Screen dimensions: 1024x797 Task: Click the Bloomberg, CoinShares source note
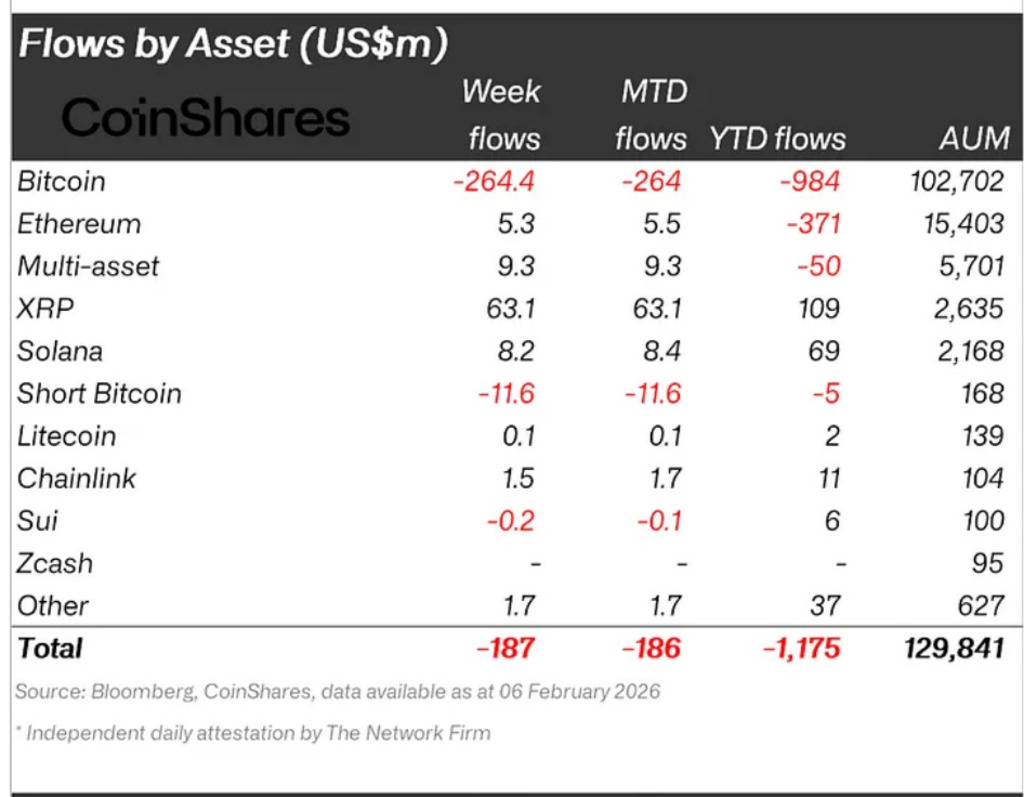tap(338, 691)
